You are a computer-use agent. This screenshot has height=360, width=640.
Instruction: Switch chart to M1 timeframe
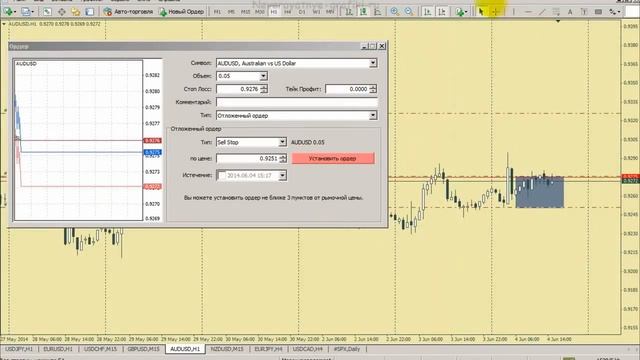point(217,12)
